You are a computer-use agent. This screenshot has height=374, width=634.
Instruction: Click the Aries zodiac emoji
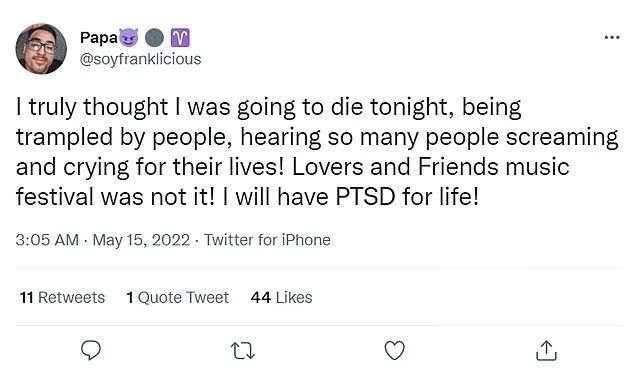pyautogui.click(x=180, y=38)
